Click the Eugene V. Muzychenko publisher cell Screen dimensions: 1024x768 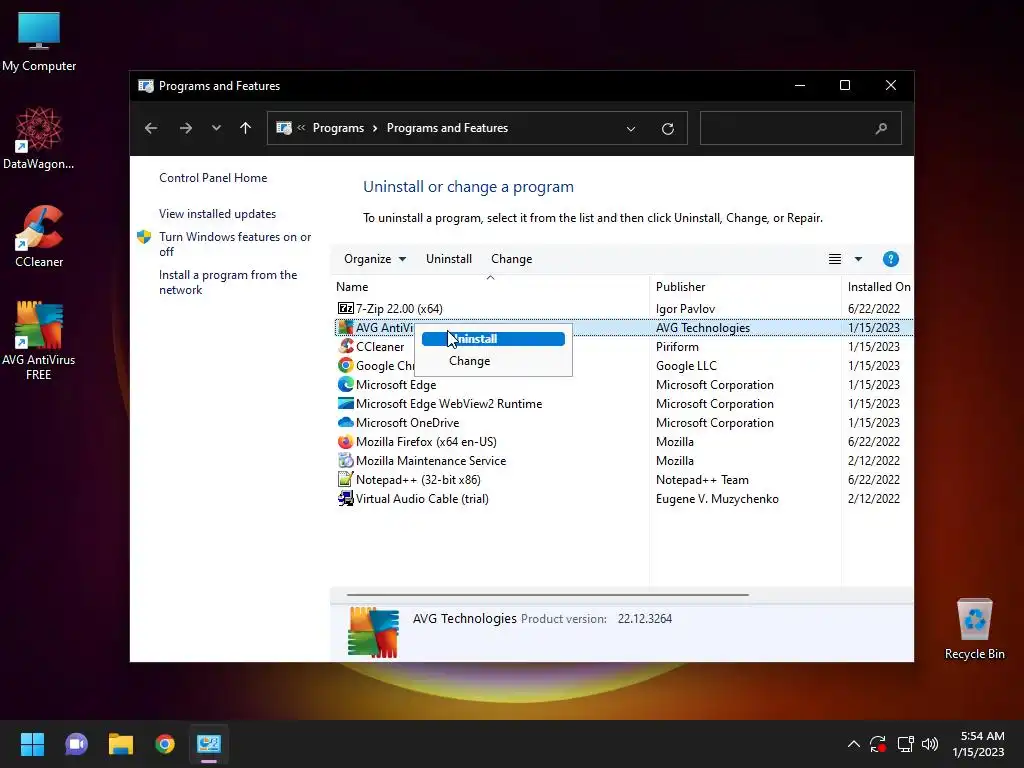[717, 498]
